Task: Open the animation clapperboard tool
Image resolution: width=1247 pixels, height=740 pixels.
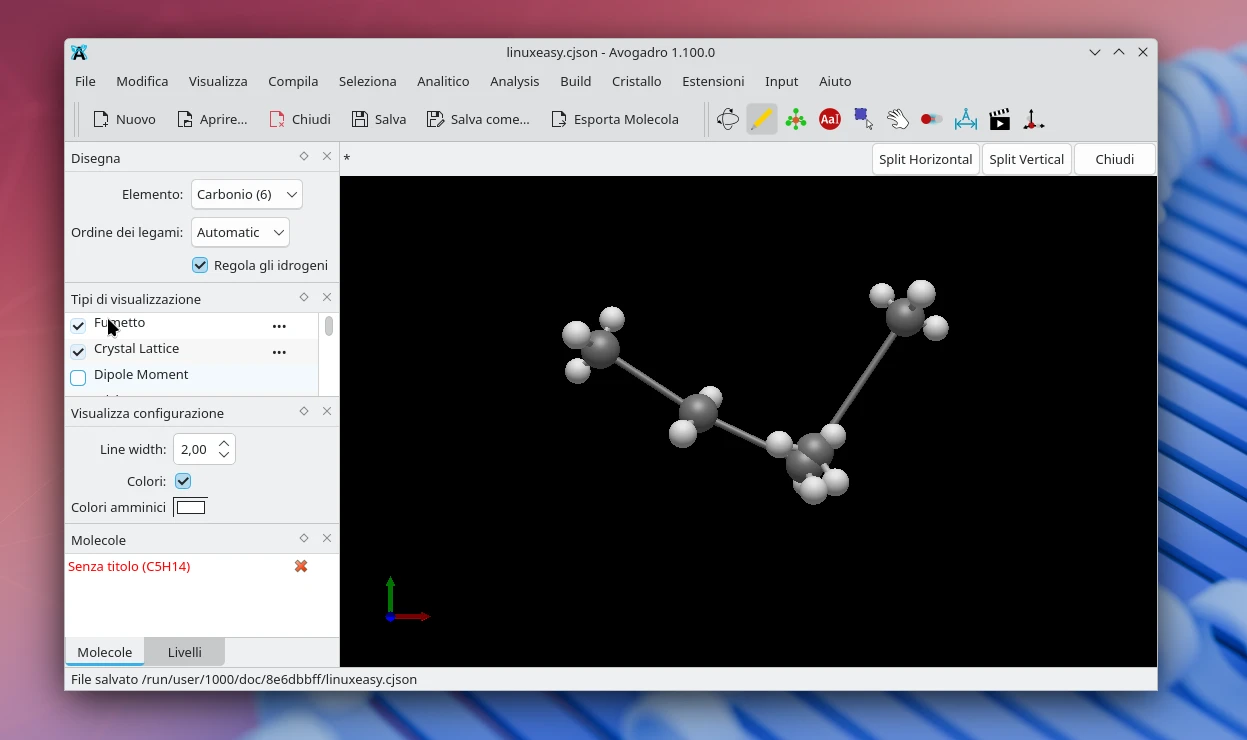Action: pos(1000,119)
